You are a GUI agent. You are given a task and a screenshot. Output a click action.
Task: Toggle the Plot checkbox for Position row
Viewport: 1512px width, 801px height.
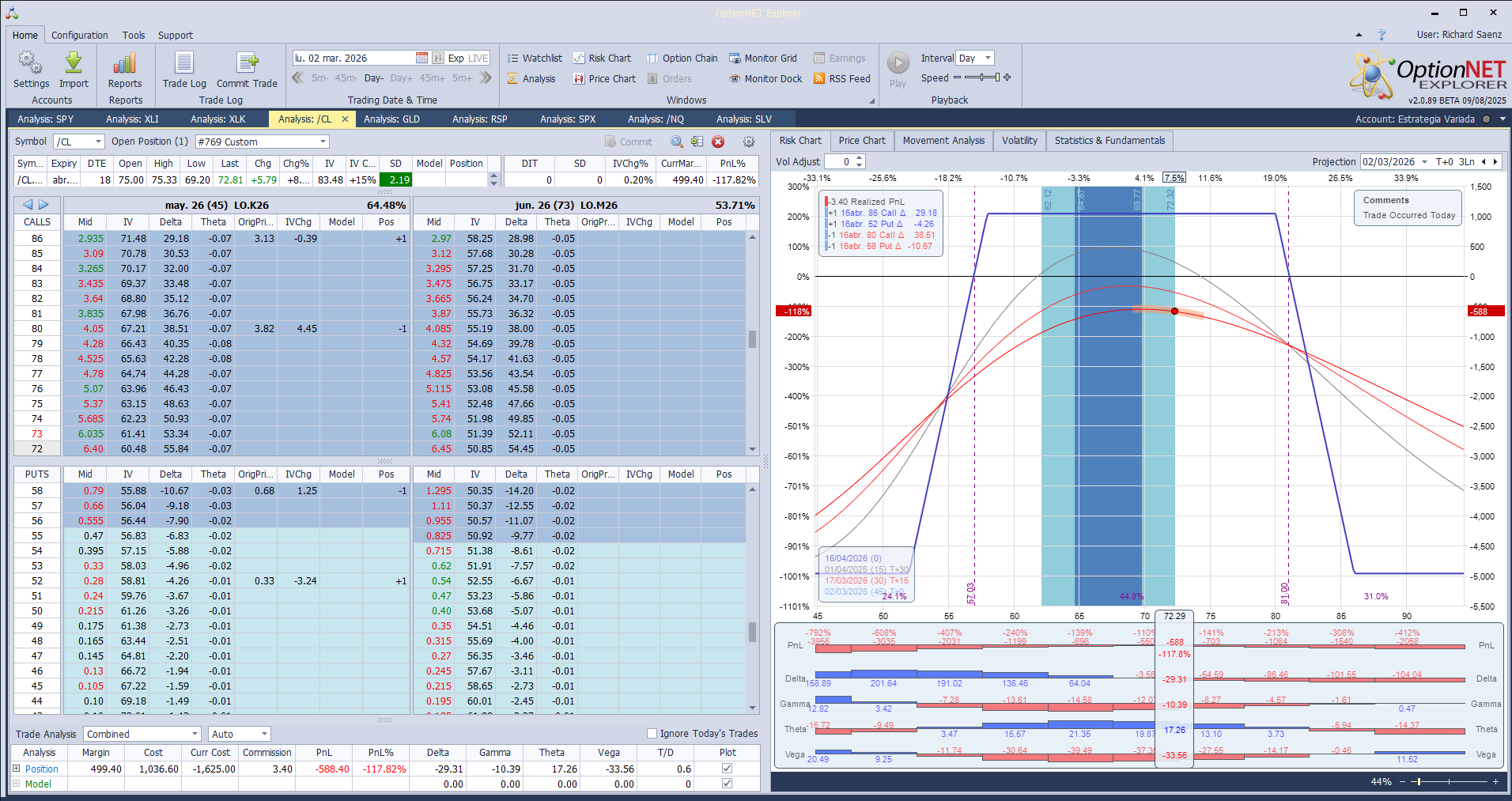coord(728,769)
